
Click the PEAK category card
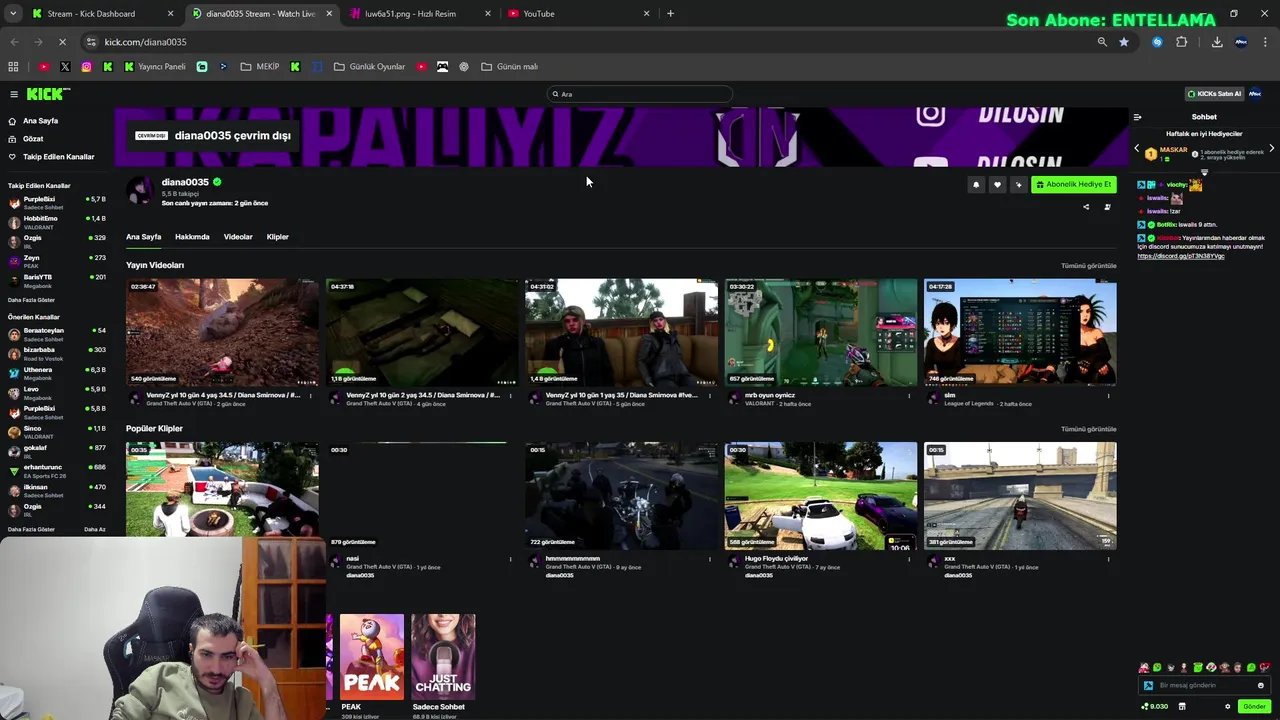coord(372,656)
